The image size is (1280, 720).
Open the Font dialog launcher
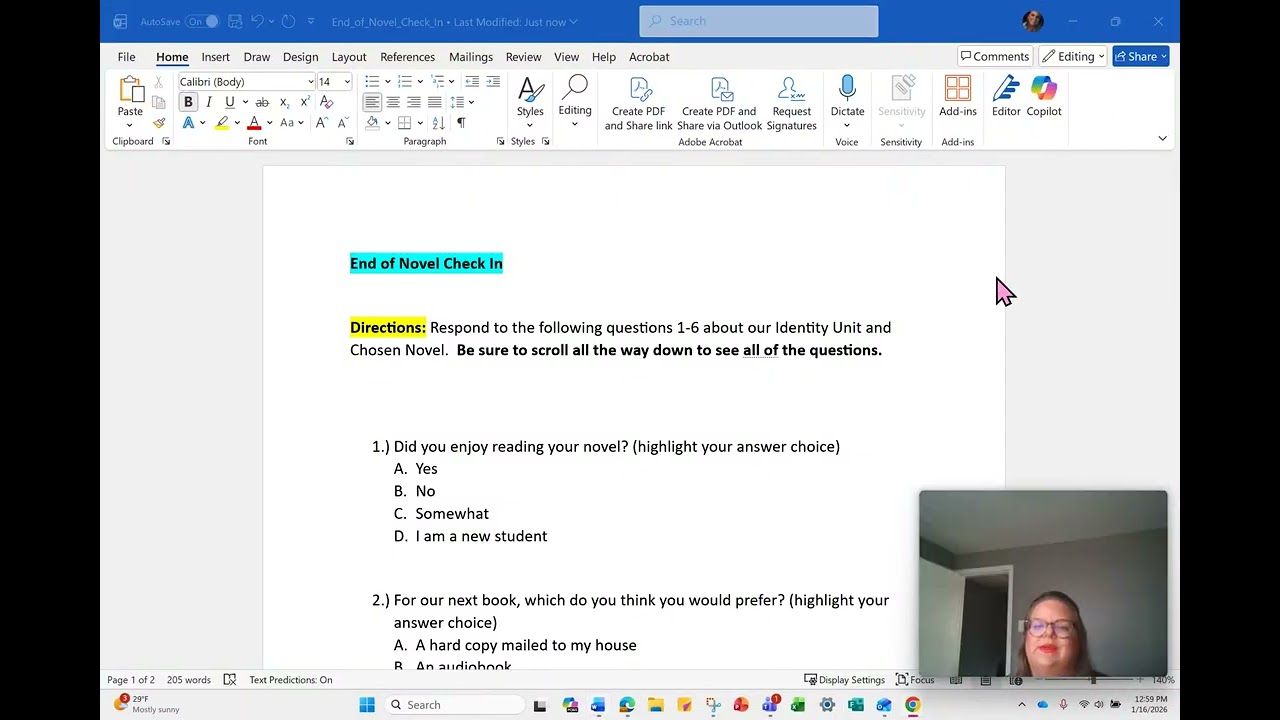pos(350,142)
